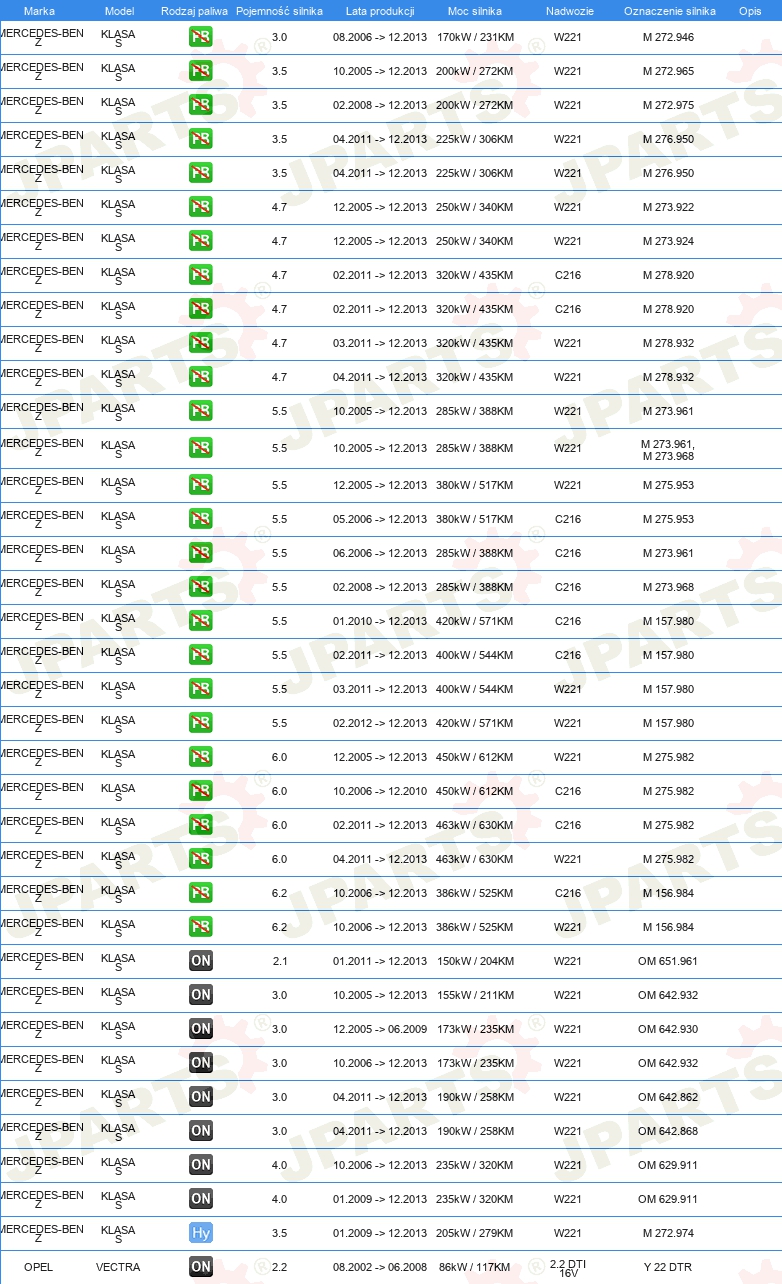Viewport: 782px width, 1284px height.
Task: Click the date range '01.2010 -> 12.2013'
Action: [x=380, y=621]
